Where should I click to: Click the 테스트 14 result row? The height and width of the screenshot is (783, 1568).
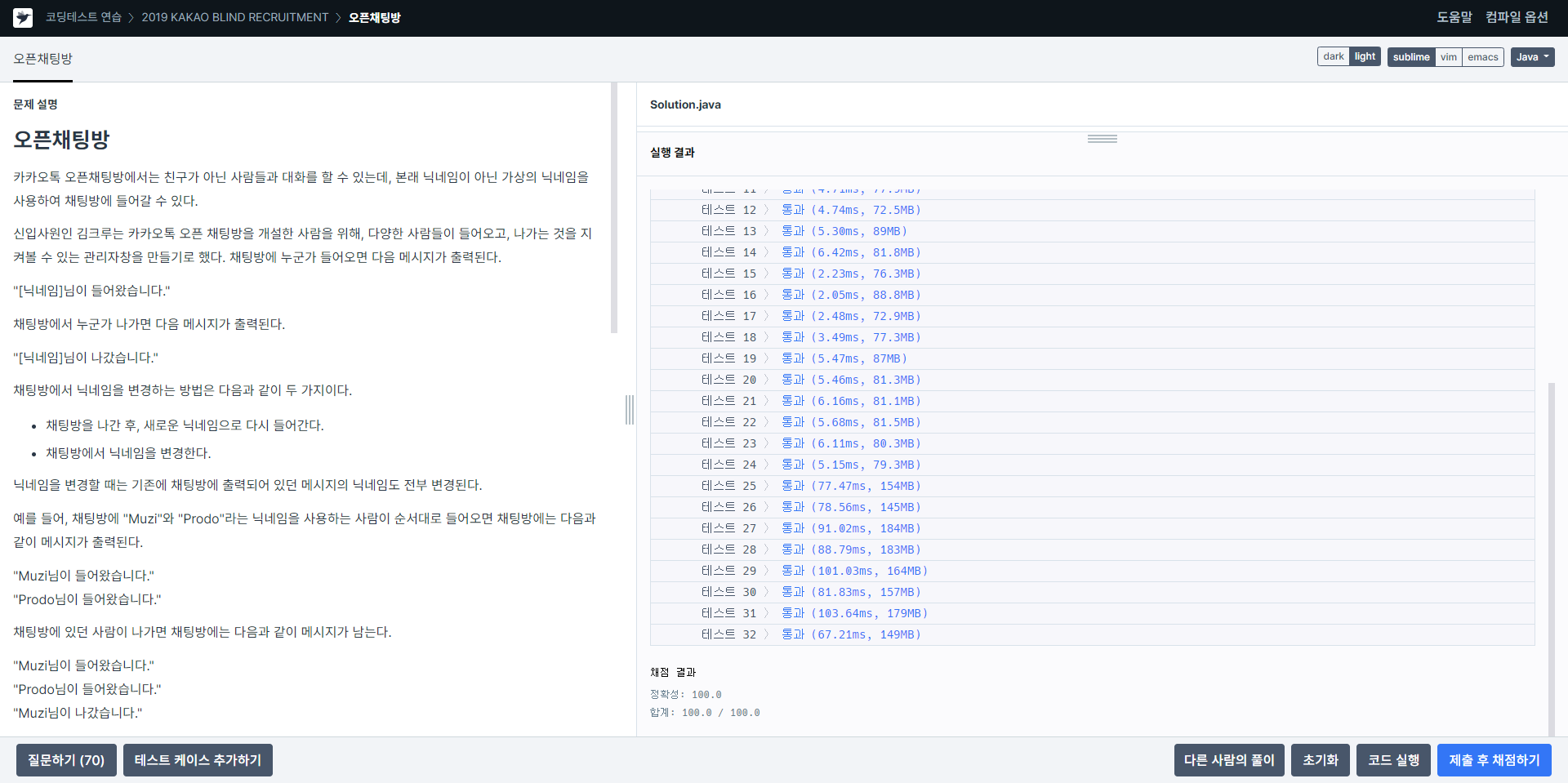pyautogui.click(x=1093, y=252)
